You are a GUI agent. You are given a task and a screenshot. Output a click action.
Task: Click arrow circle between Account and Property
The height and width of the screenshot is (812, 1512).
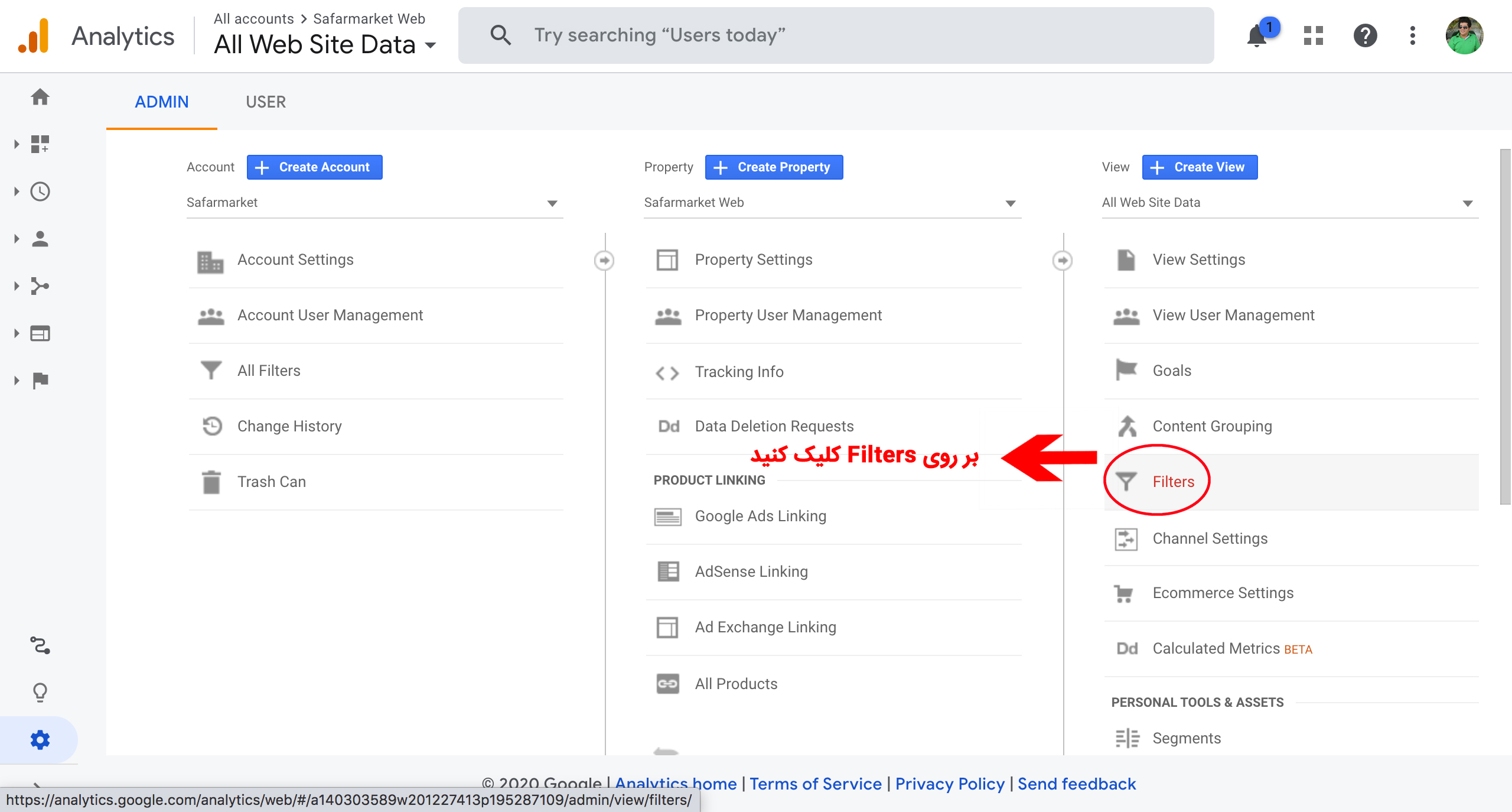(604, 260)
